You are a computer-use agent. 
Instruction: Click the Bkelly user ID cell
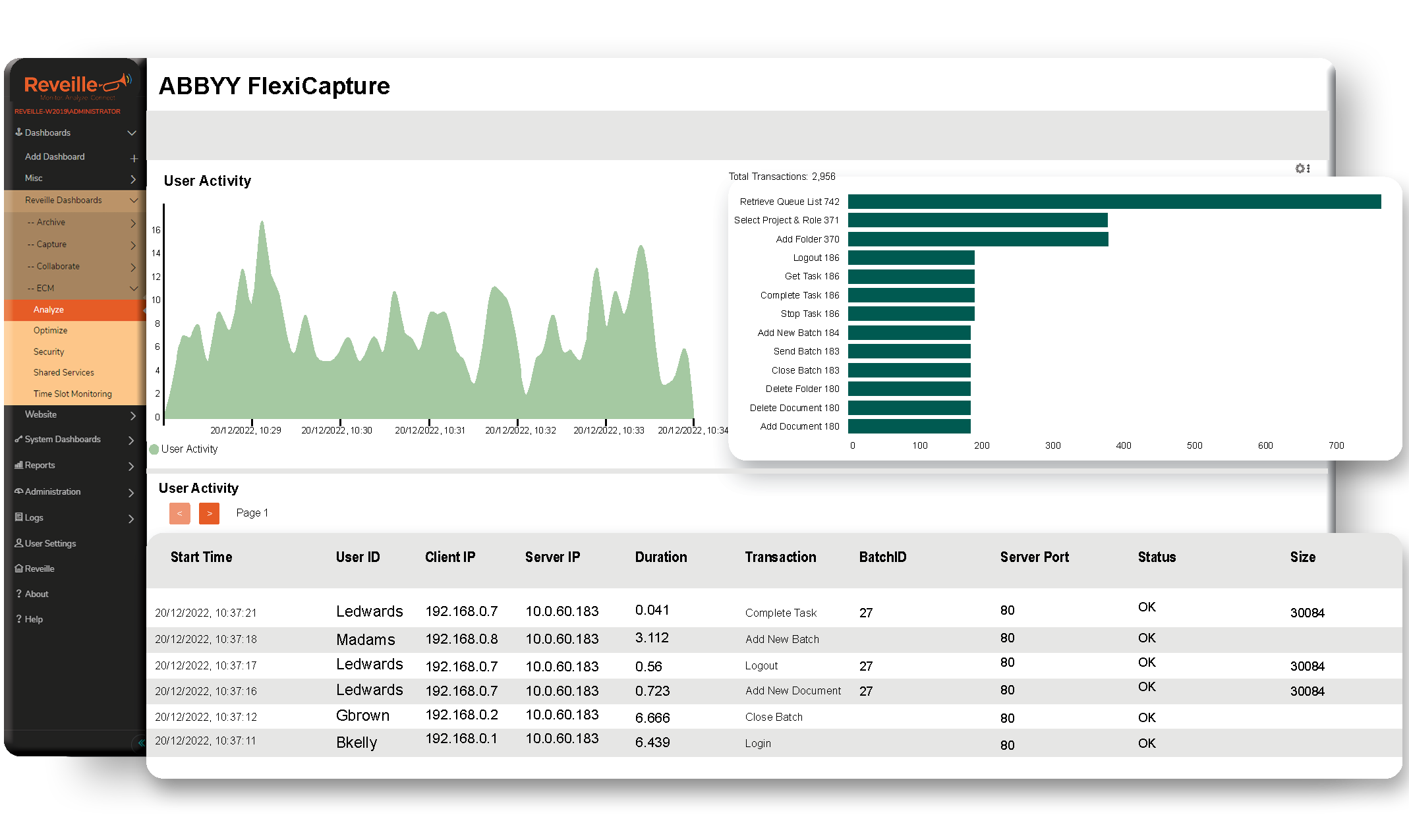click(357, 742)
